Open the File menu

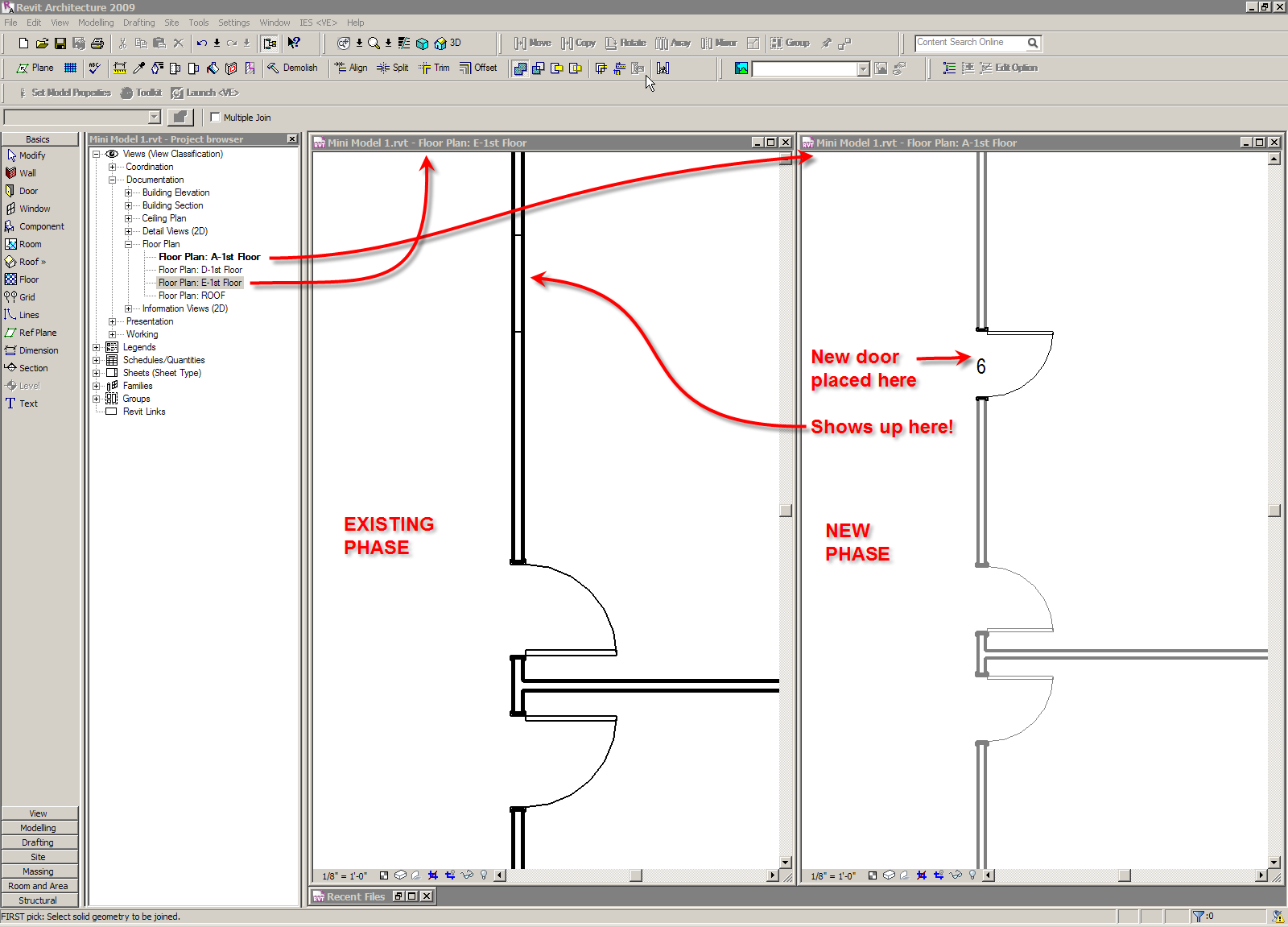tap(10, 23)
